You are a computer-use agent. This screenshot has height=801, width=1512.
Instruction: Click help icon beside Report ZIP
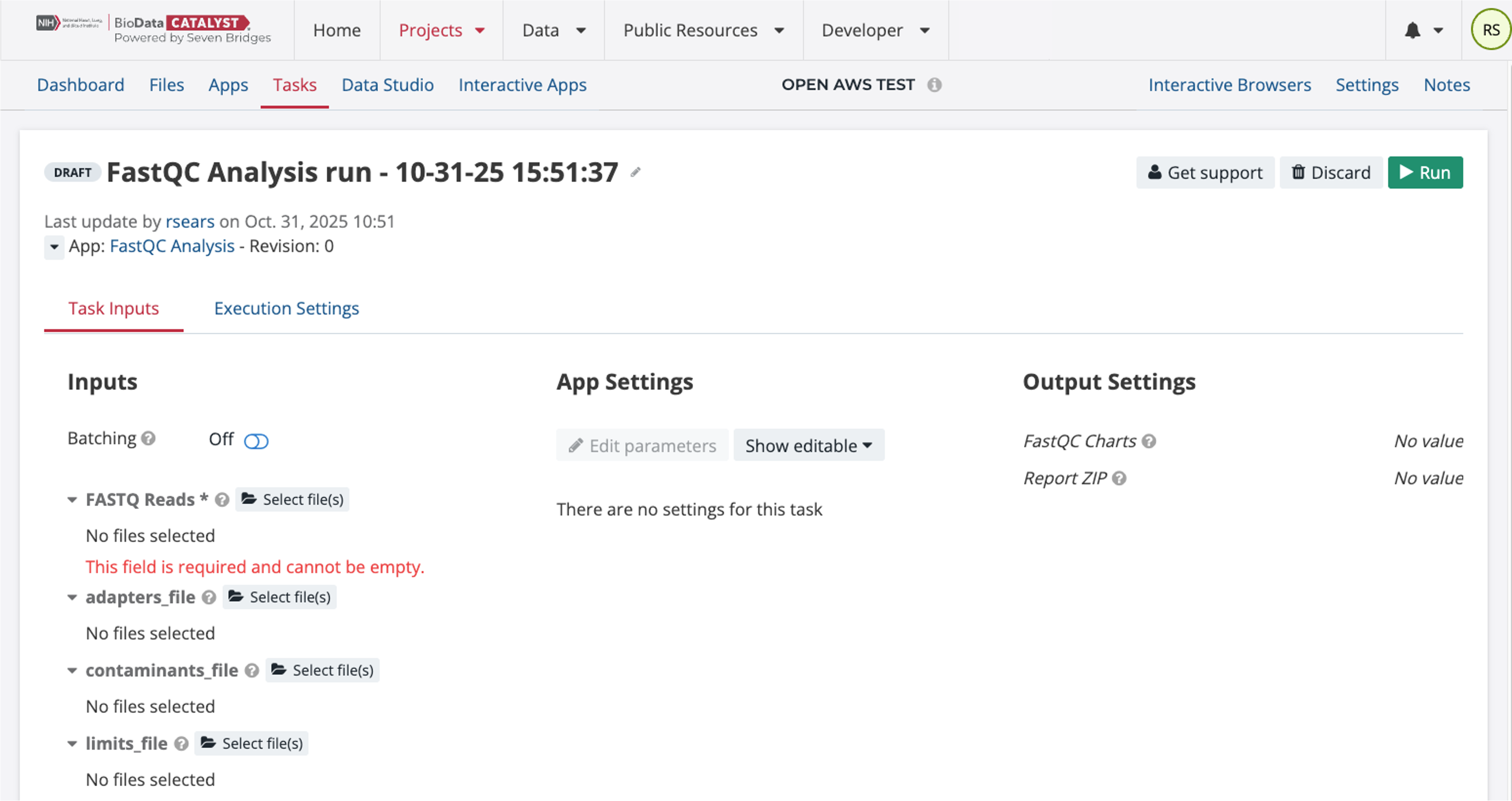click(1119, 479)
